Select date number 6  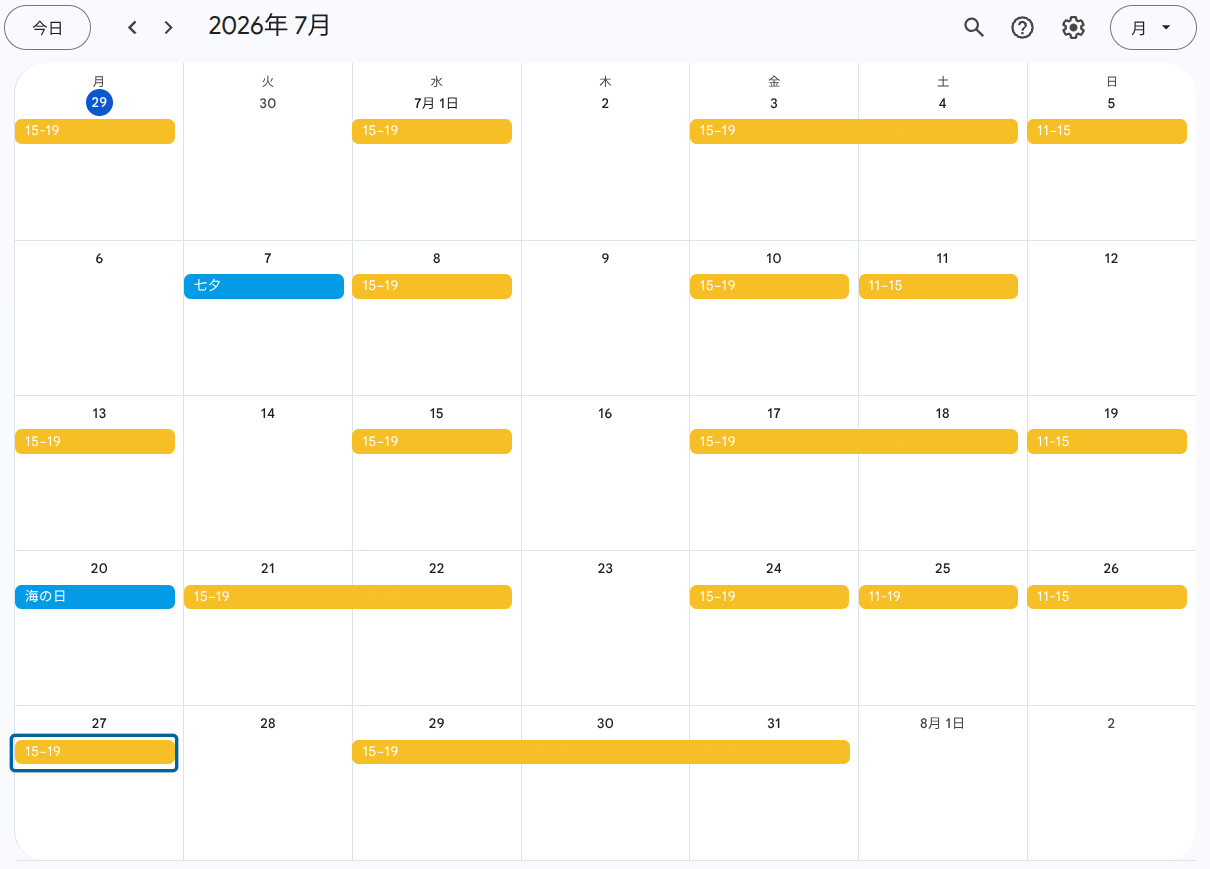(99, 258)
